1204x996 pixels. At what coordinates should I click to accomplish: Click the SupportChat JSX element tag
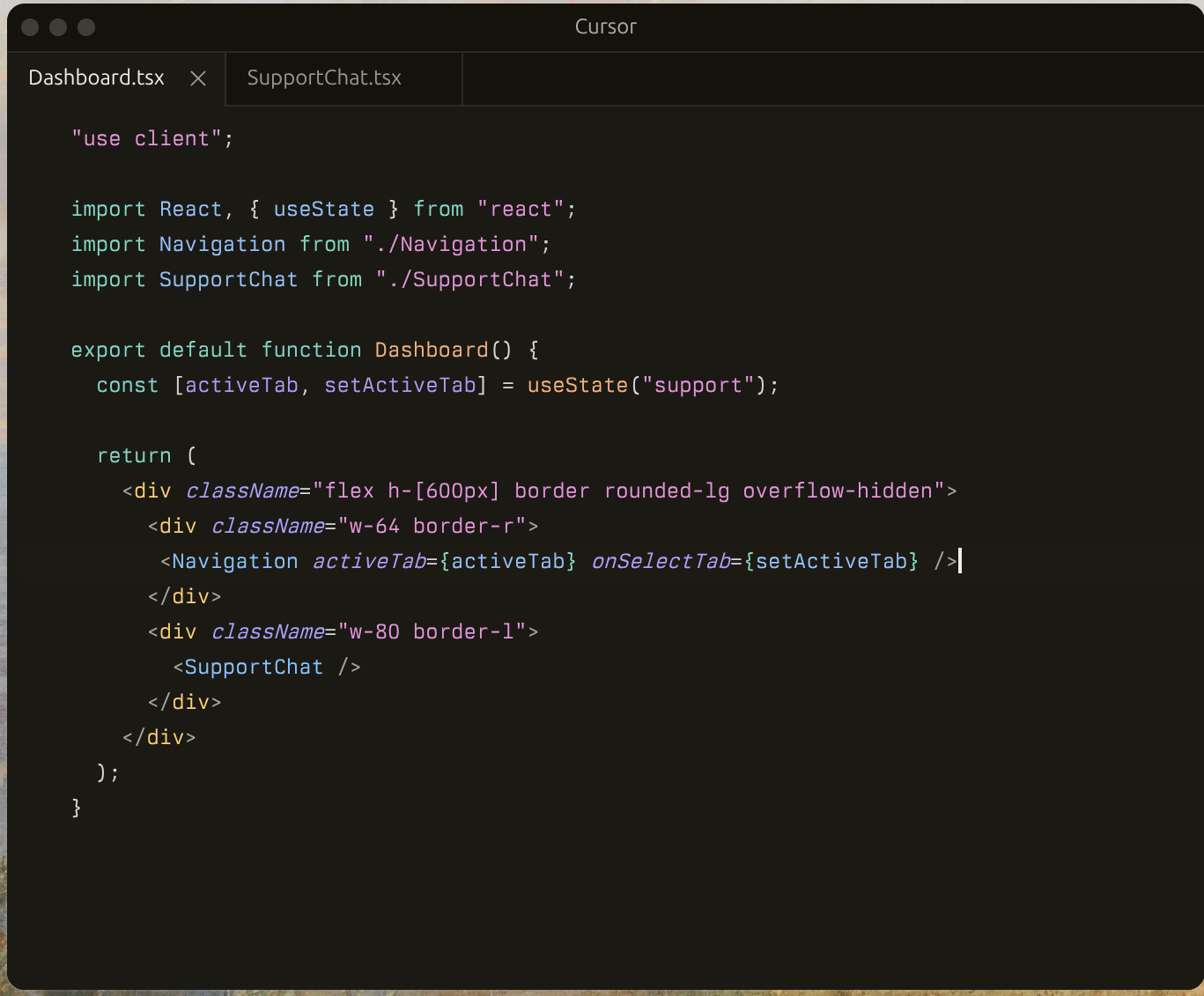(254, 668)
